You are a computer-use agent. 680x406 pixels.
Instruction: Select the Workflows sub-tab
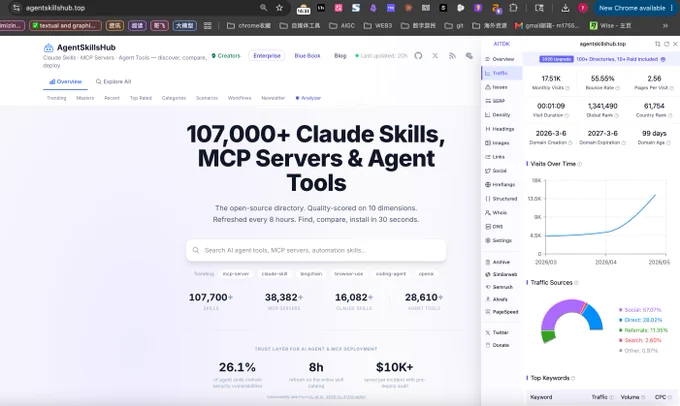(239, 98)
